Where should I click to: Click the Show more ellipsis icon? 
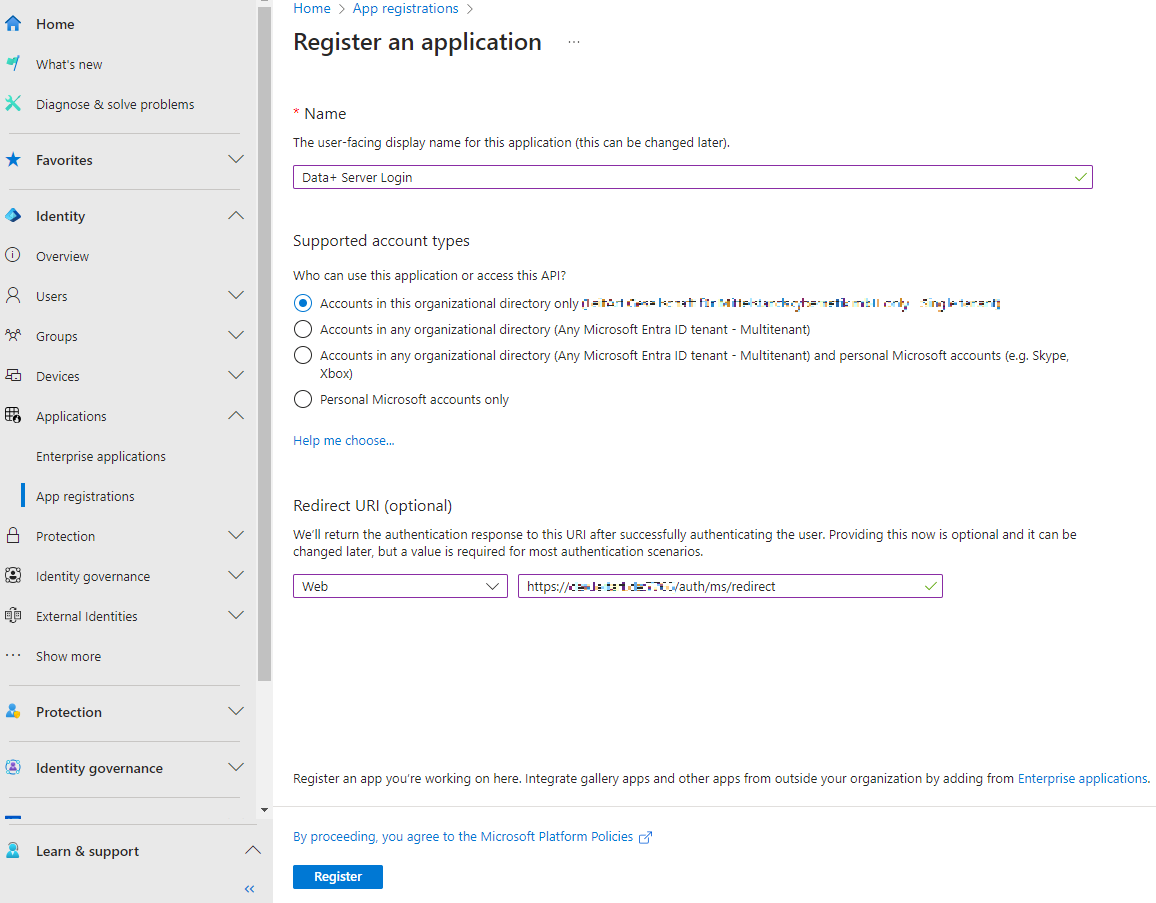click(x=13, y=655)
